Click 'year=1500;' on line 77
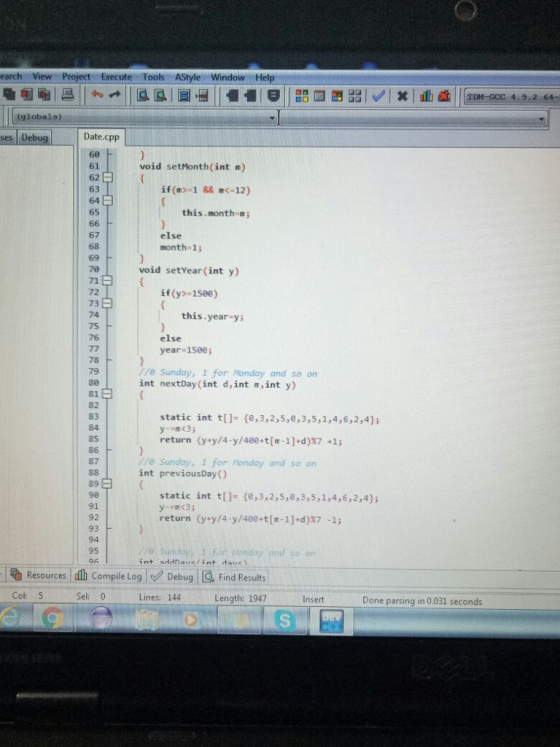This screenshot has width=560, height=747. [x=186, y=350]
